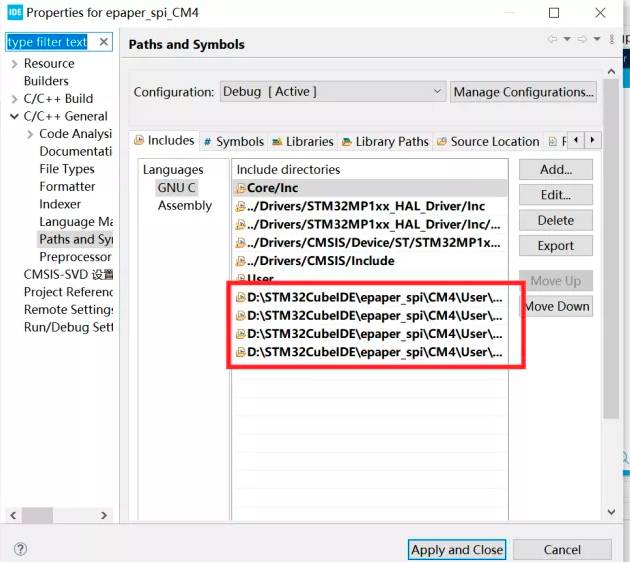Open the back history dropdown arrow
The image size is (630, 563).
tap(567, 39)
